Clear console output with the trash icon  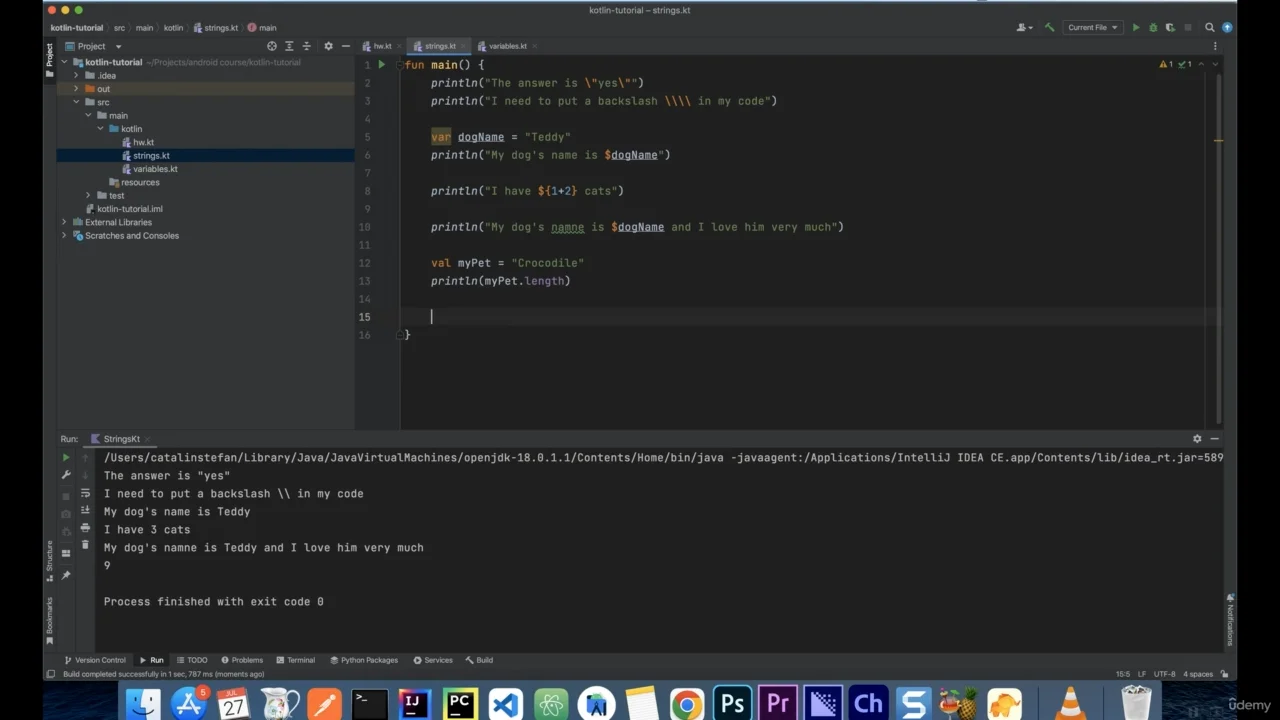(85, 546)
